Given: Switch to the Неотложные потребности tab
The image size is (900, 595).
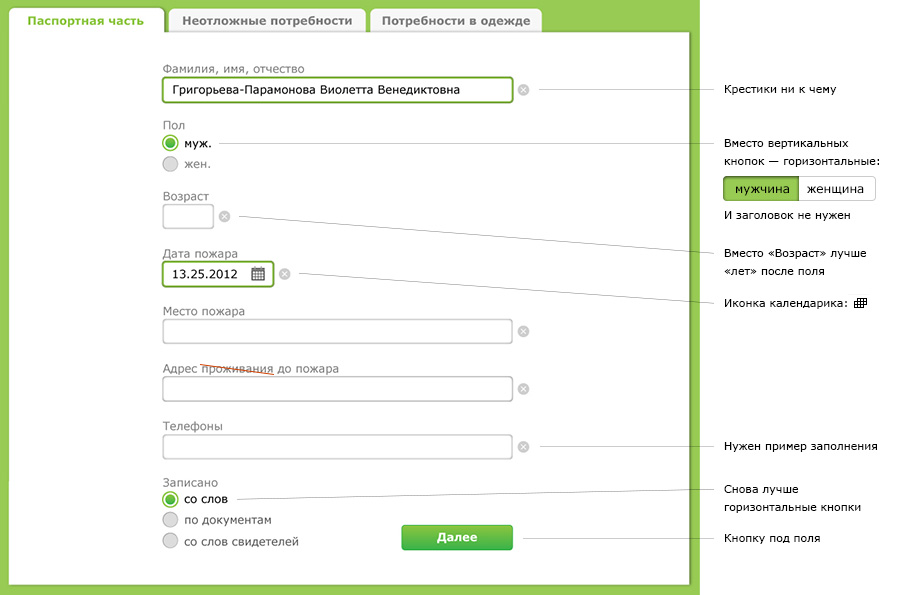Looking at the screenshot, I should tap(266, 20).
